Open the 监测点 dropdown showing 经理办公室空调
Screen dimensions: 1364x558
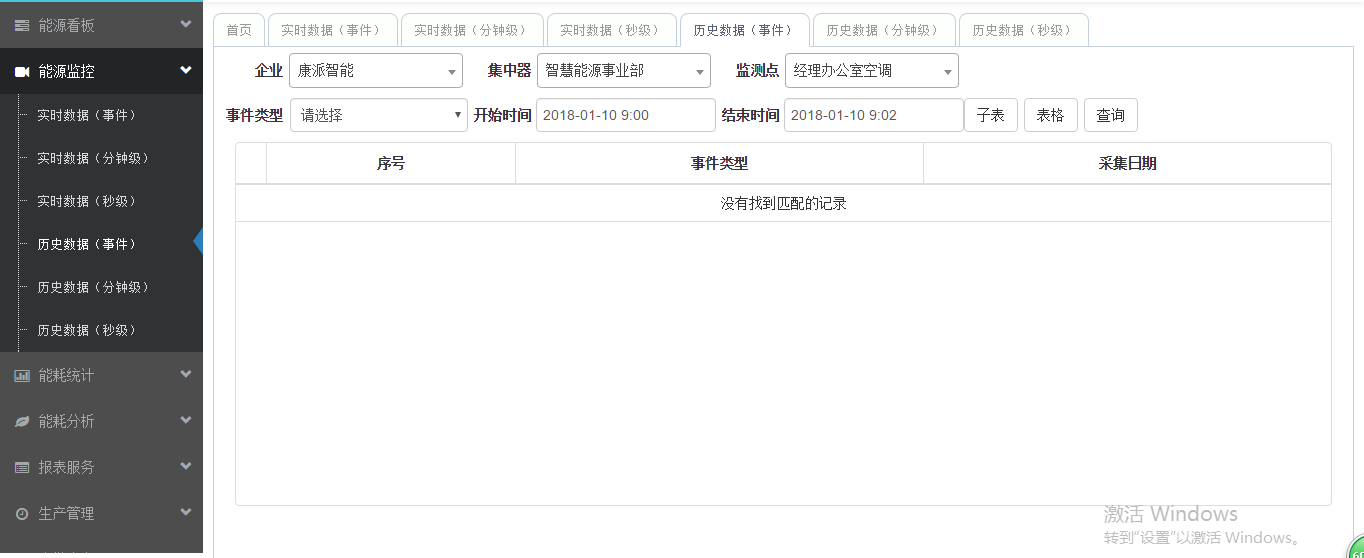[871, 71]
